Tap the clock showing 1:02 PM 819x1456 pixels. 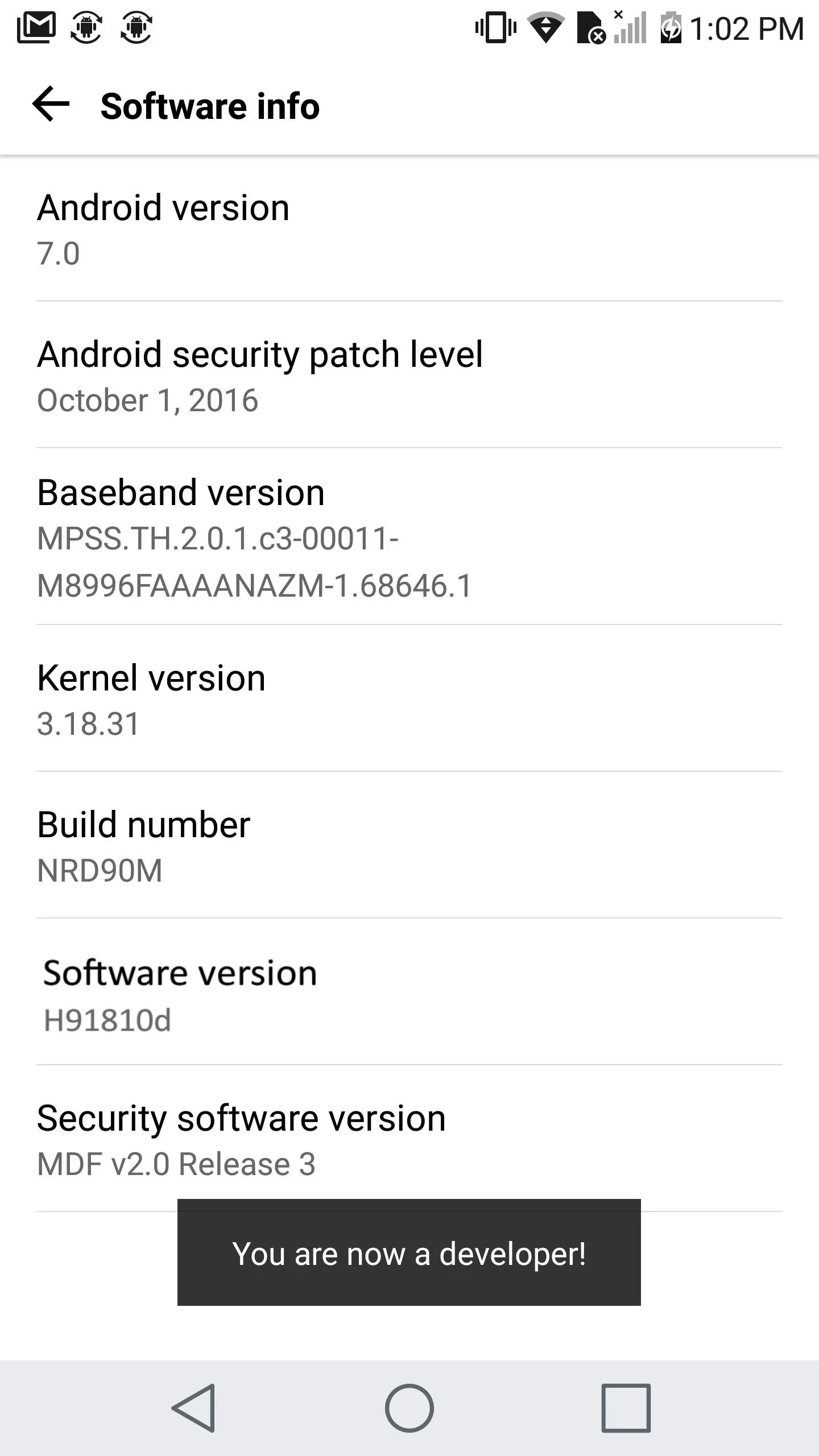tap(747, 28)
